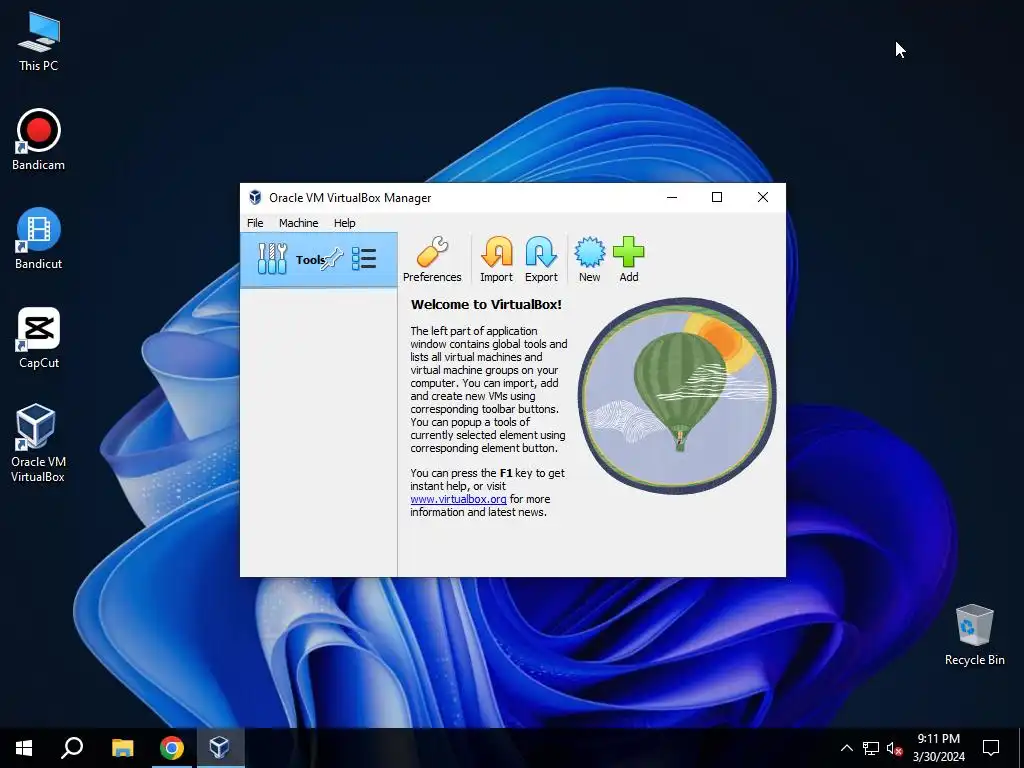Launch Google Chrome from the taskbar

coord(171,748)
